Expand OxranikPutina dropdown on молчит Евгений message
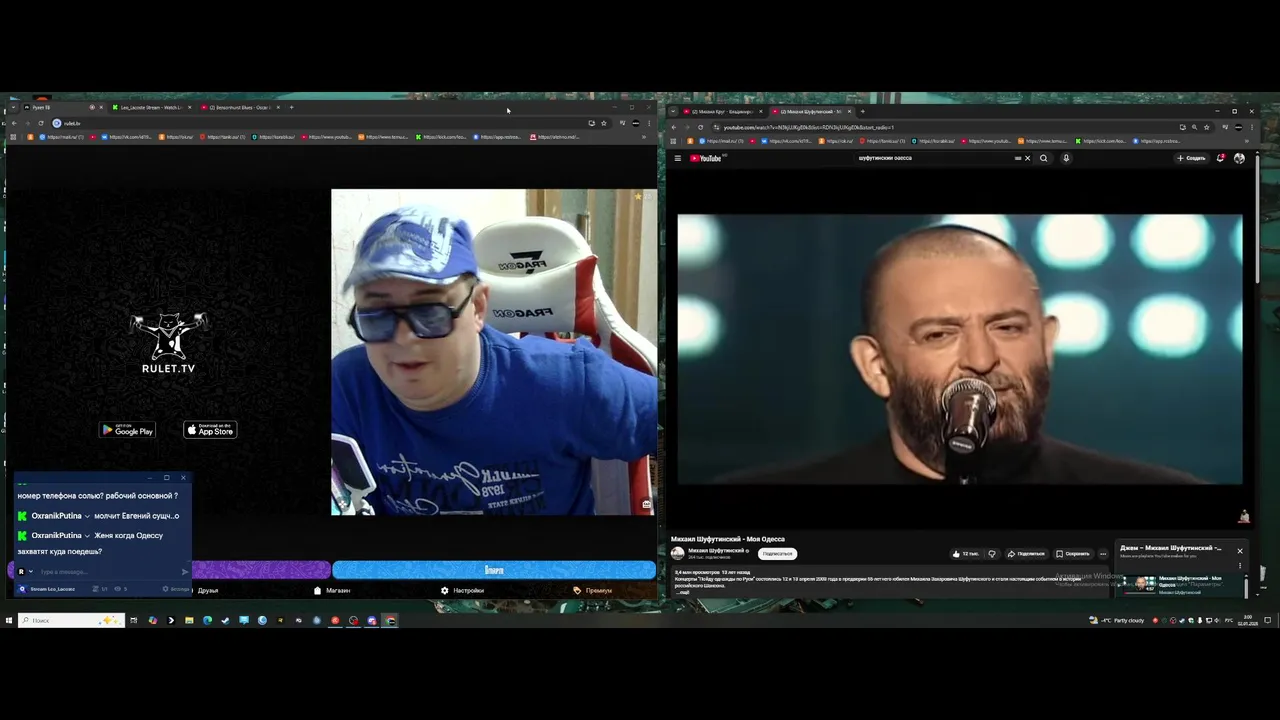The height and width of the screenshot is (720, 1280). click(87, 516)
